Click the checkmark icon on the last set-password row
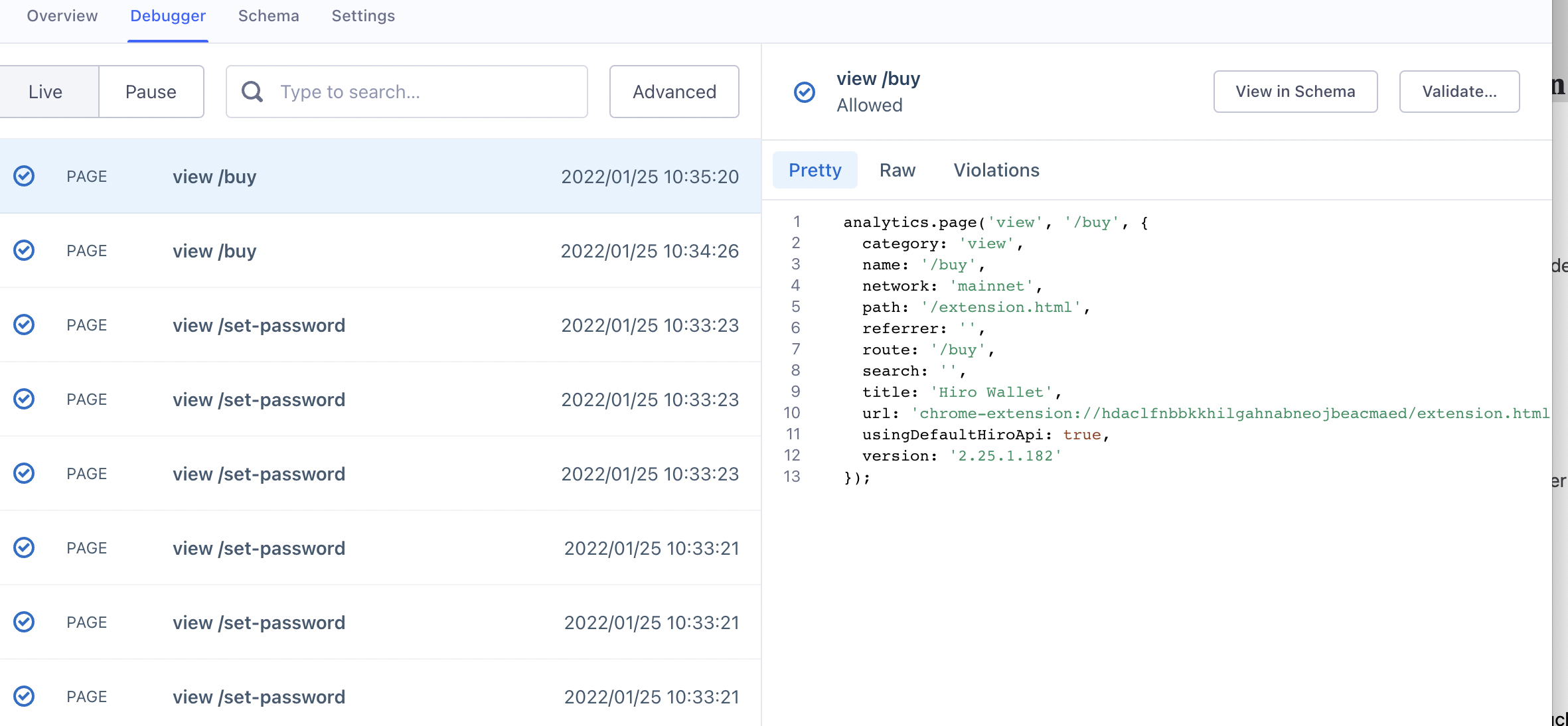The image size is (1568, 726). pyautogui.click(x=24, y=696)
